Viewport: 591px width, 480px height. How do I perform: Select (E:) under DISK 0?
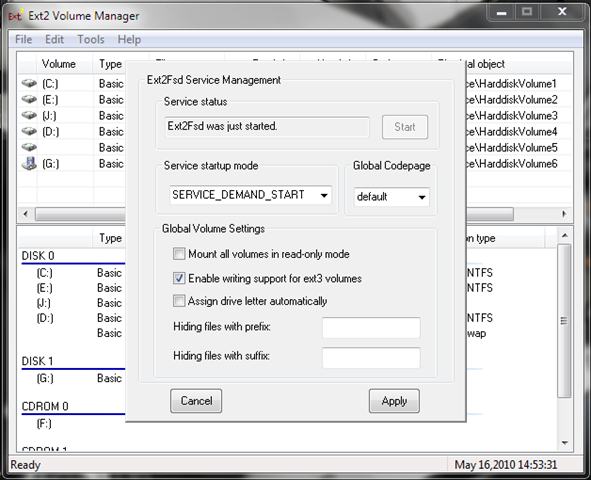tap(44, 288)
